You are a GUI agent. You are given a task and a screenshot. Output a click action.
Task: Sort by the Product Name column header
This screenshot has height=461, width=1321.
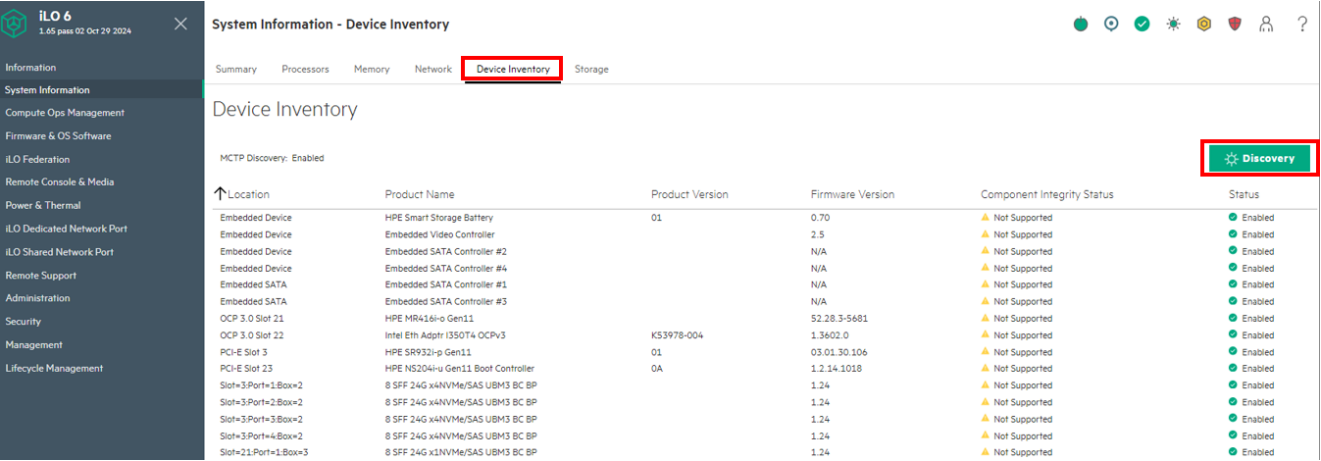(x=420, y=194)
